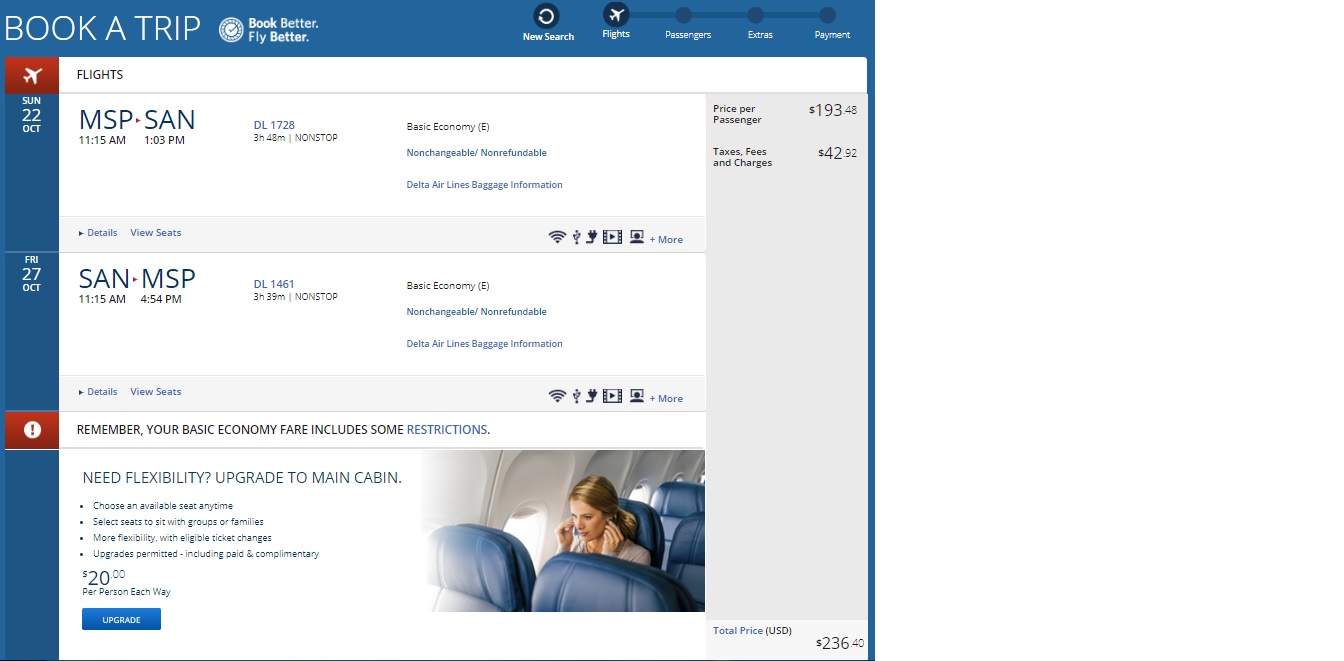
Task: Go to the Extras step label
Action: point(760,35)
